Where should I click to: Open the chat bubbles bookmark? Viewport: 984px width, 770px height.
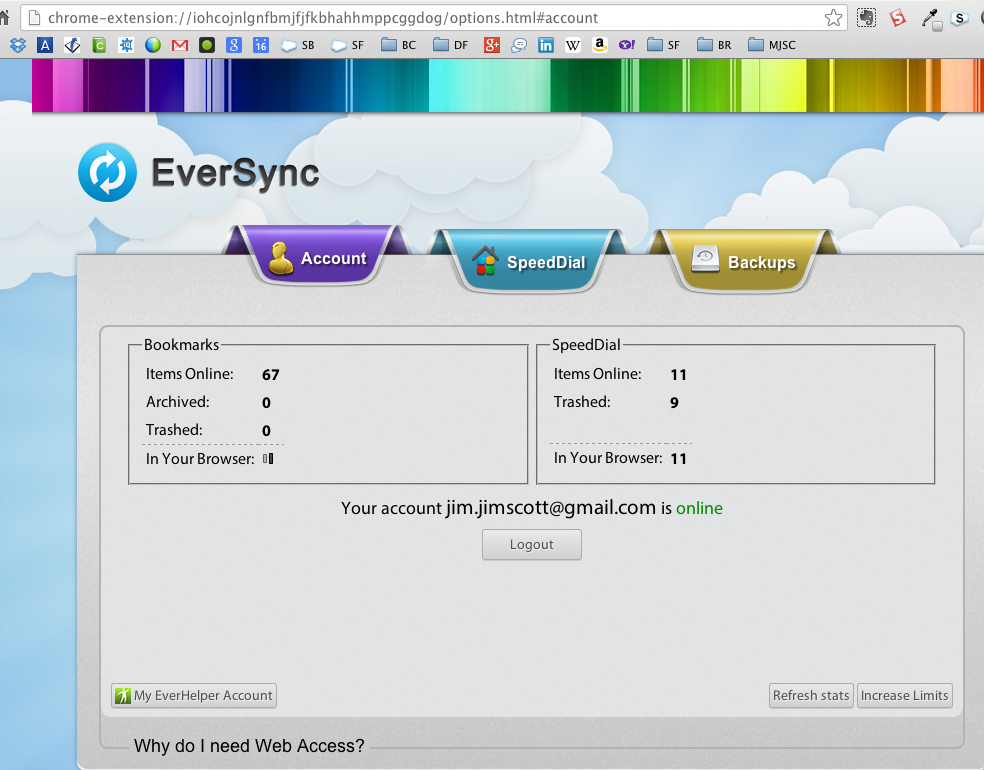[519, 45]
